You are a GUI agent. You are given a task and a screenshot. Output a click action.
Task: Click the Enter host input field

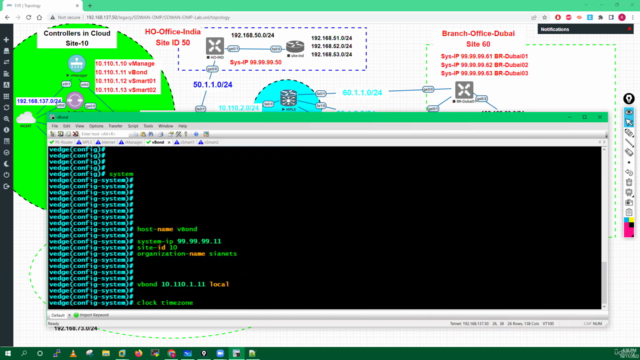pyautogui.click(x=104, y=134)
